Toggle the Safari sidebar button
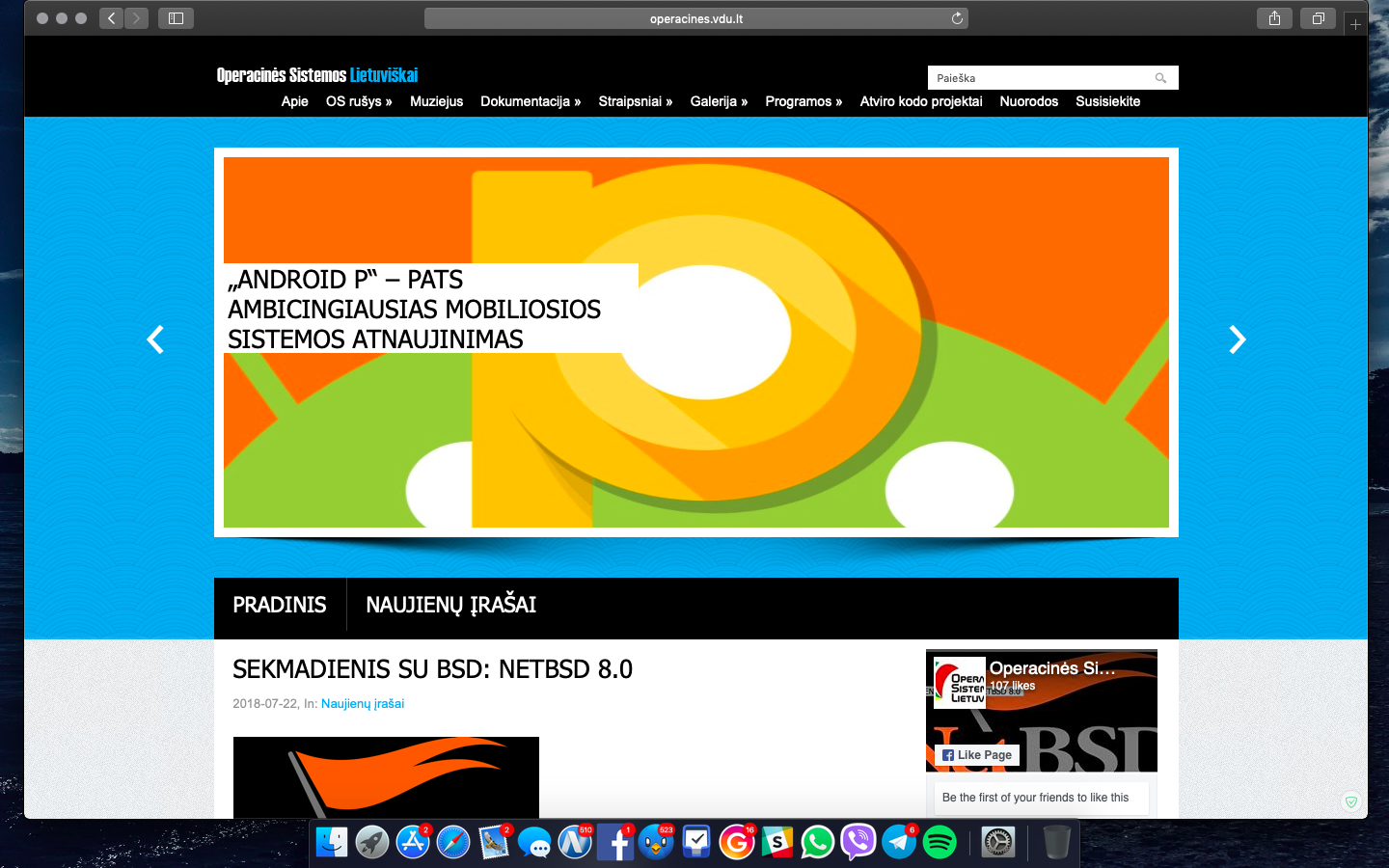1389x868 pixels. [x=176, y=18]
